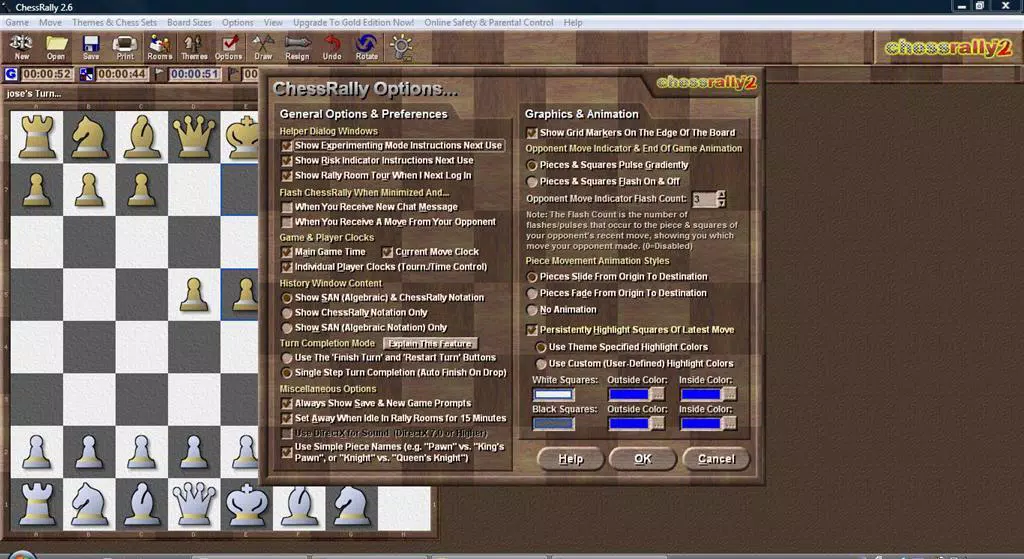Toggle Show Experimenting Mode Instructions Next Use
Screen dimensions: 1024x559
[x=287, y=146]
